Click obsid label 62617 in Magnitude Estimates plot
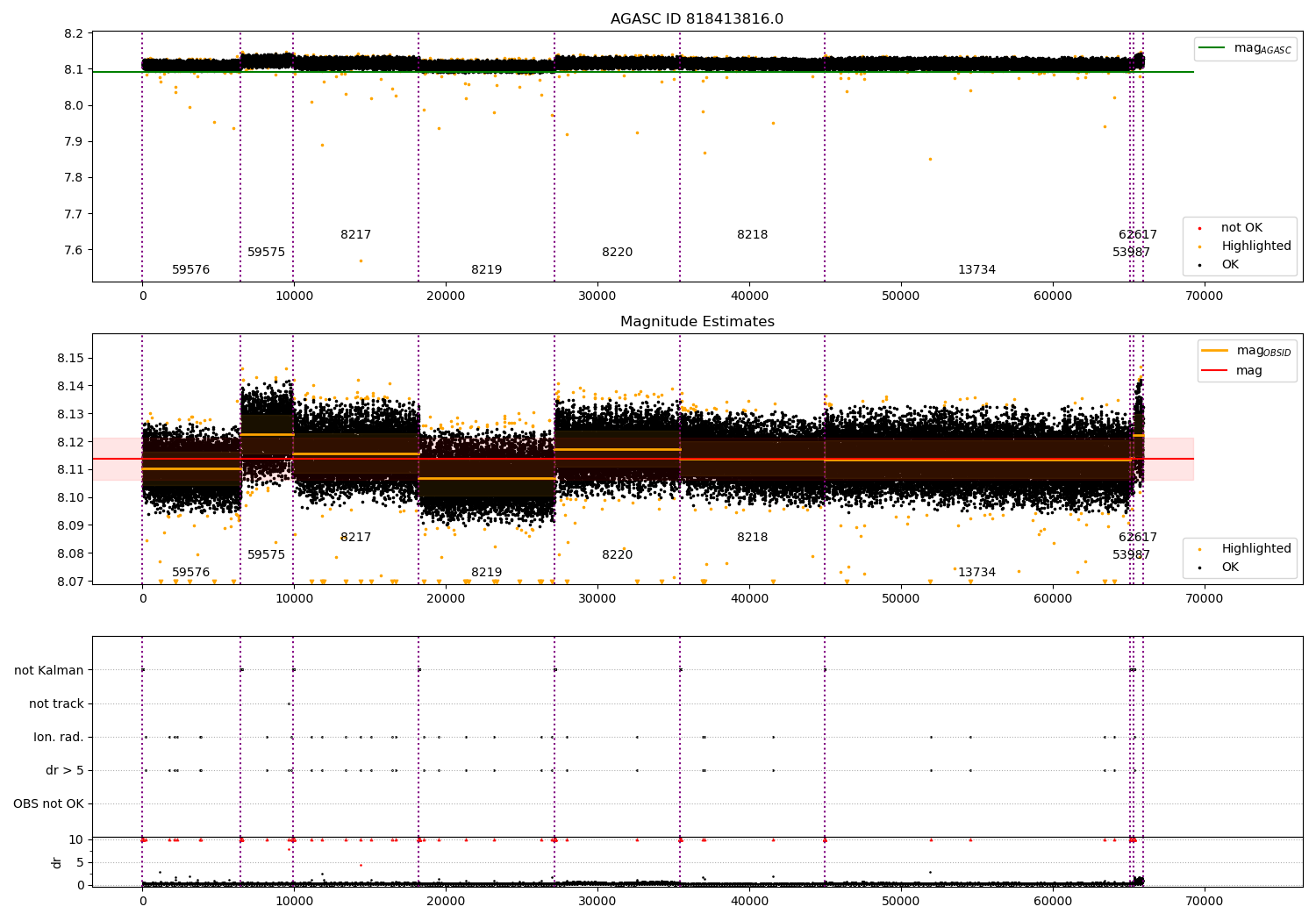This screenshot has width=1316, height=921. (1138, 538)
